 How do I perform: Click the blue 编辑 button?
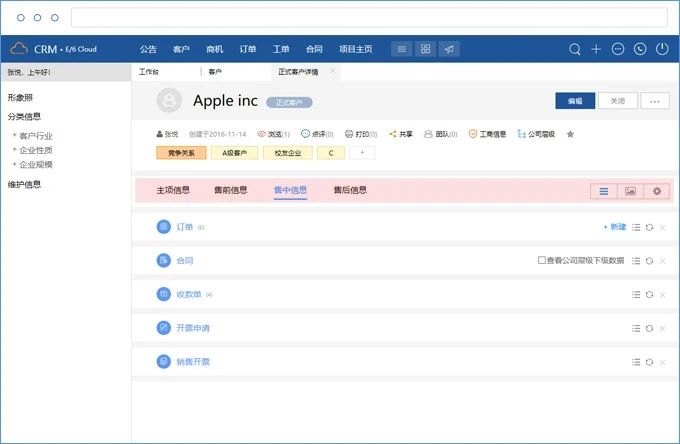tap(574, 101)
